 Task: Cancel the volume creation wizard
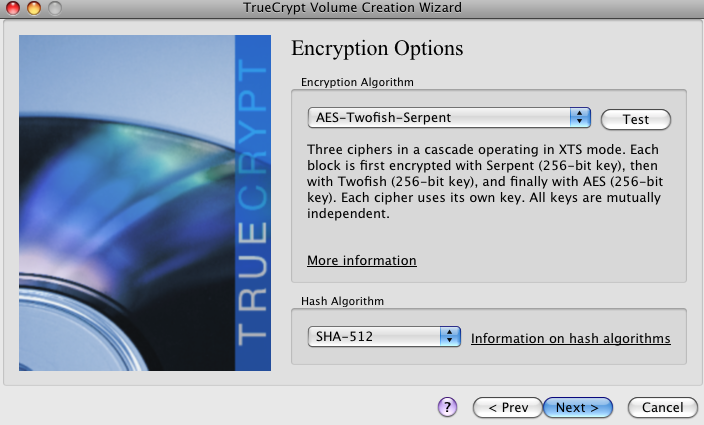(x=663, y=407)
